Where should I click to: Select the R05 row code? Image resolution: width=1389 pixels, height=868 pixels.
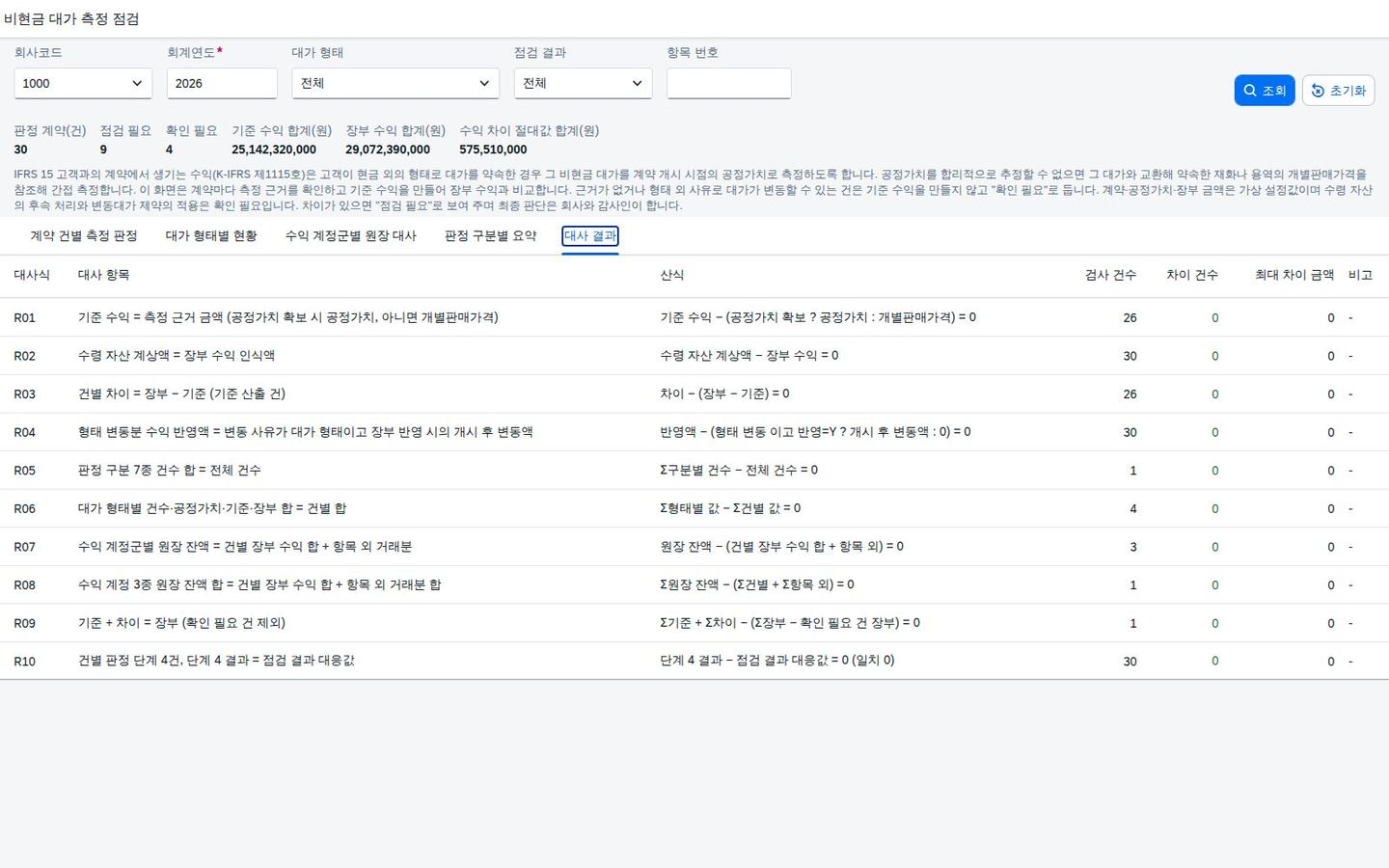click(24, 471)
